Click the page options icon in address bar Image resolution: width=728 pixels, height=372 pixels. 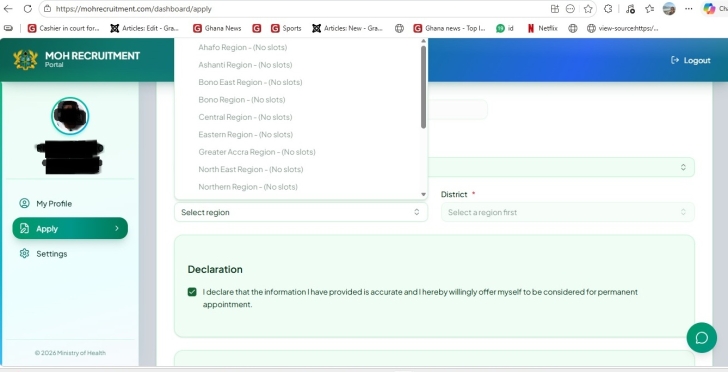(571, 8)
